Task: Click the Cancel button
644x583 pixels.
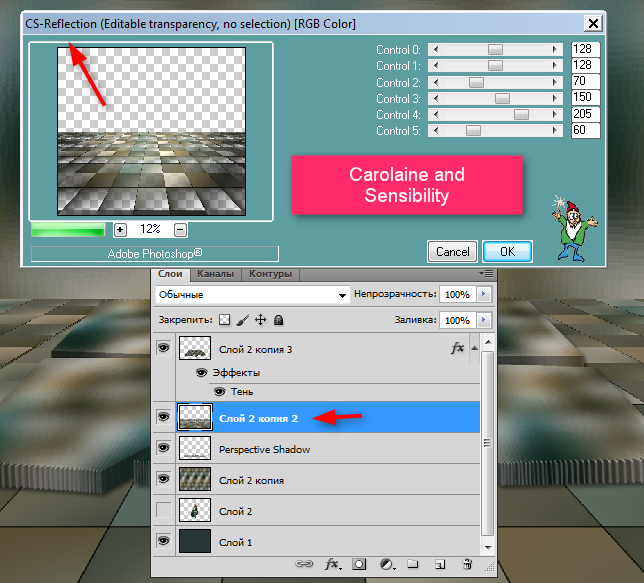Action: 453,251
